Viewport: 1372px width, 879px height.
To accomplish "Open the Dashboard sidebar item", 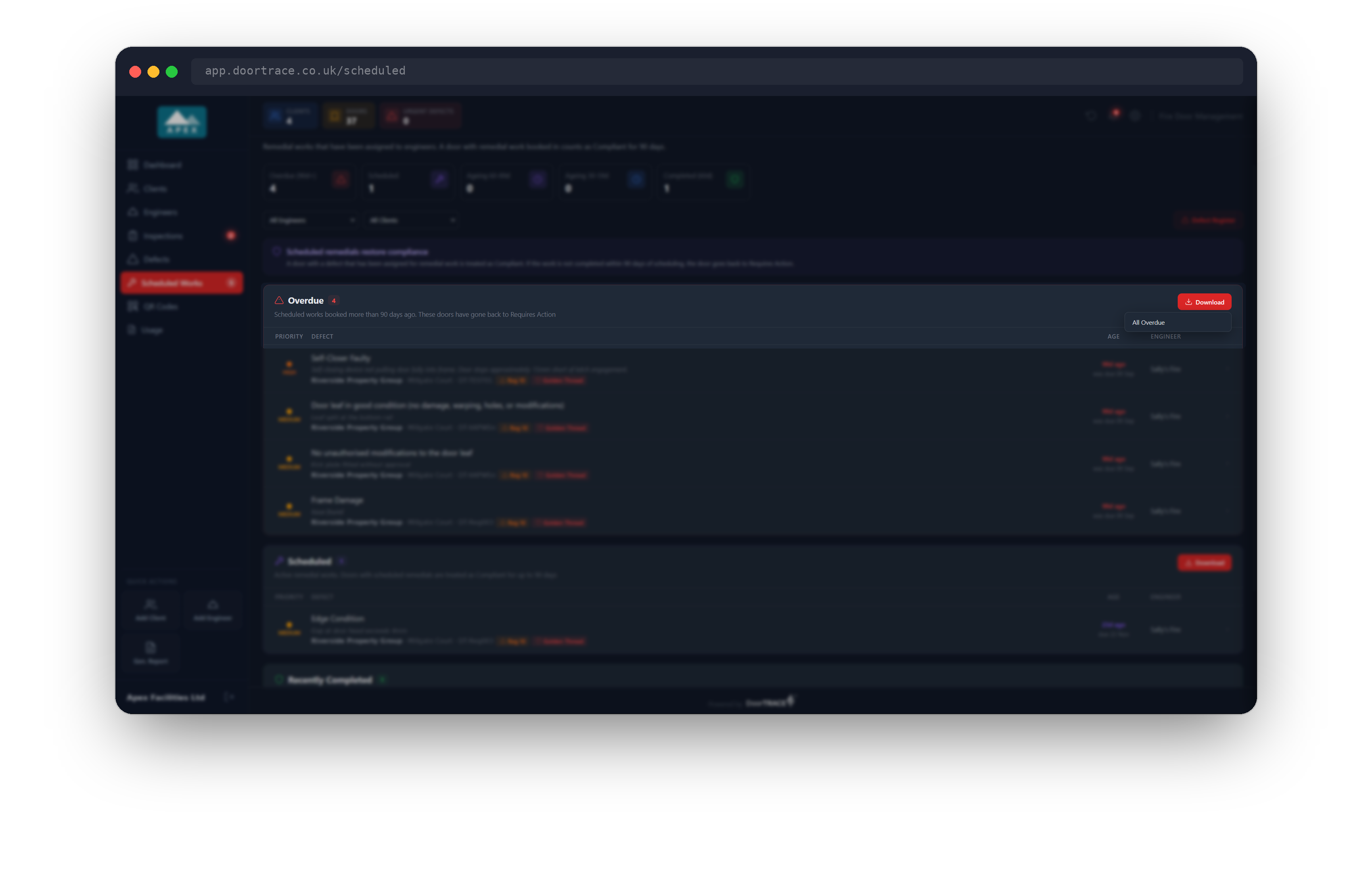I will 182,165.
